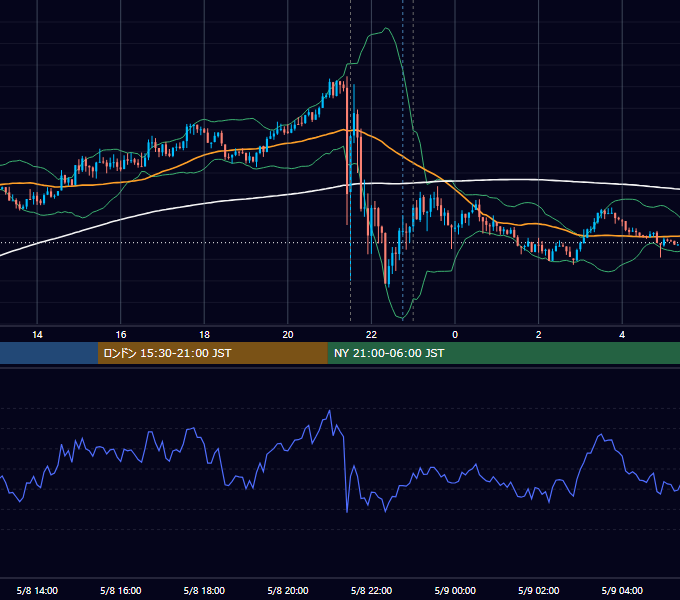
Task: Click the 4 hour axis label
Action: [622, 335]
